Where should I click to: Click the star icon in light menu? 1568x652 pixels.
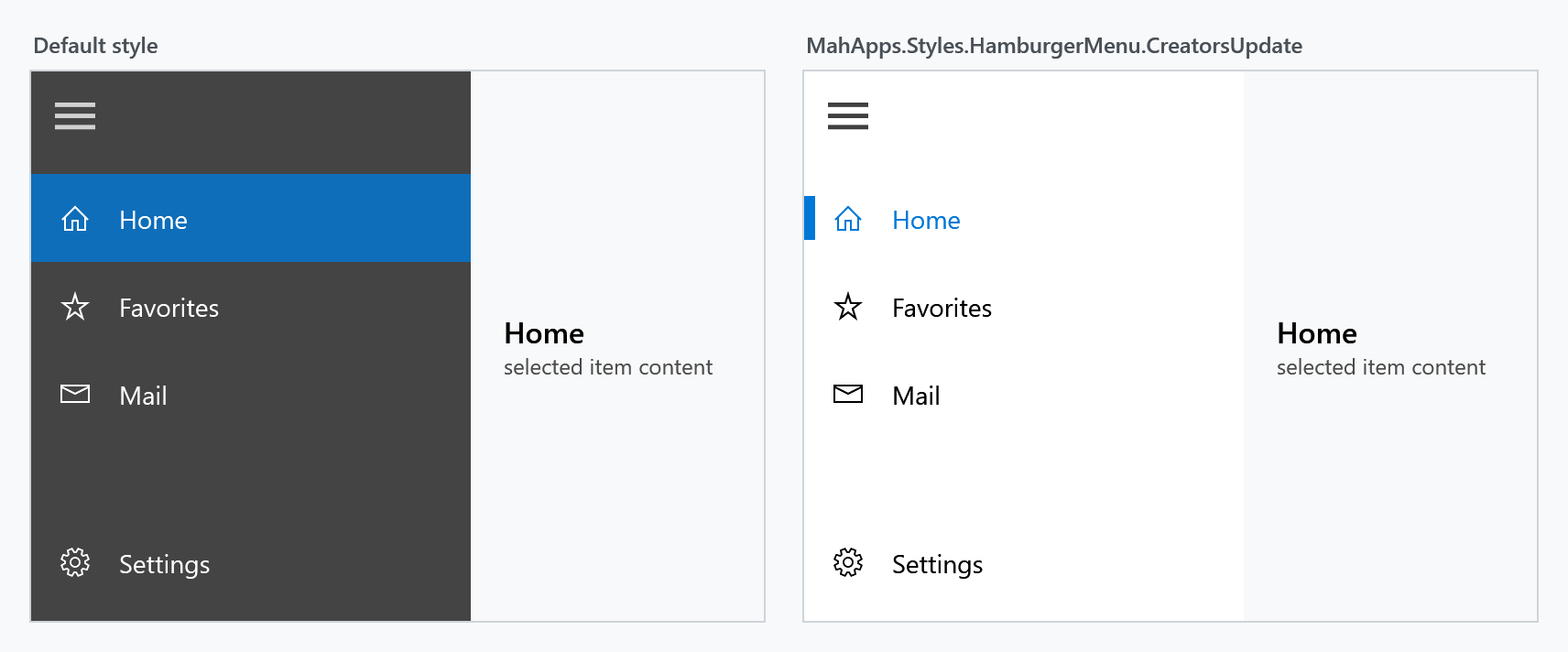[848, 307]
